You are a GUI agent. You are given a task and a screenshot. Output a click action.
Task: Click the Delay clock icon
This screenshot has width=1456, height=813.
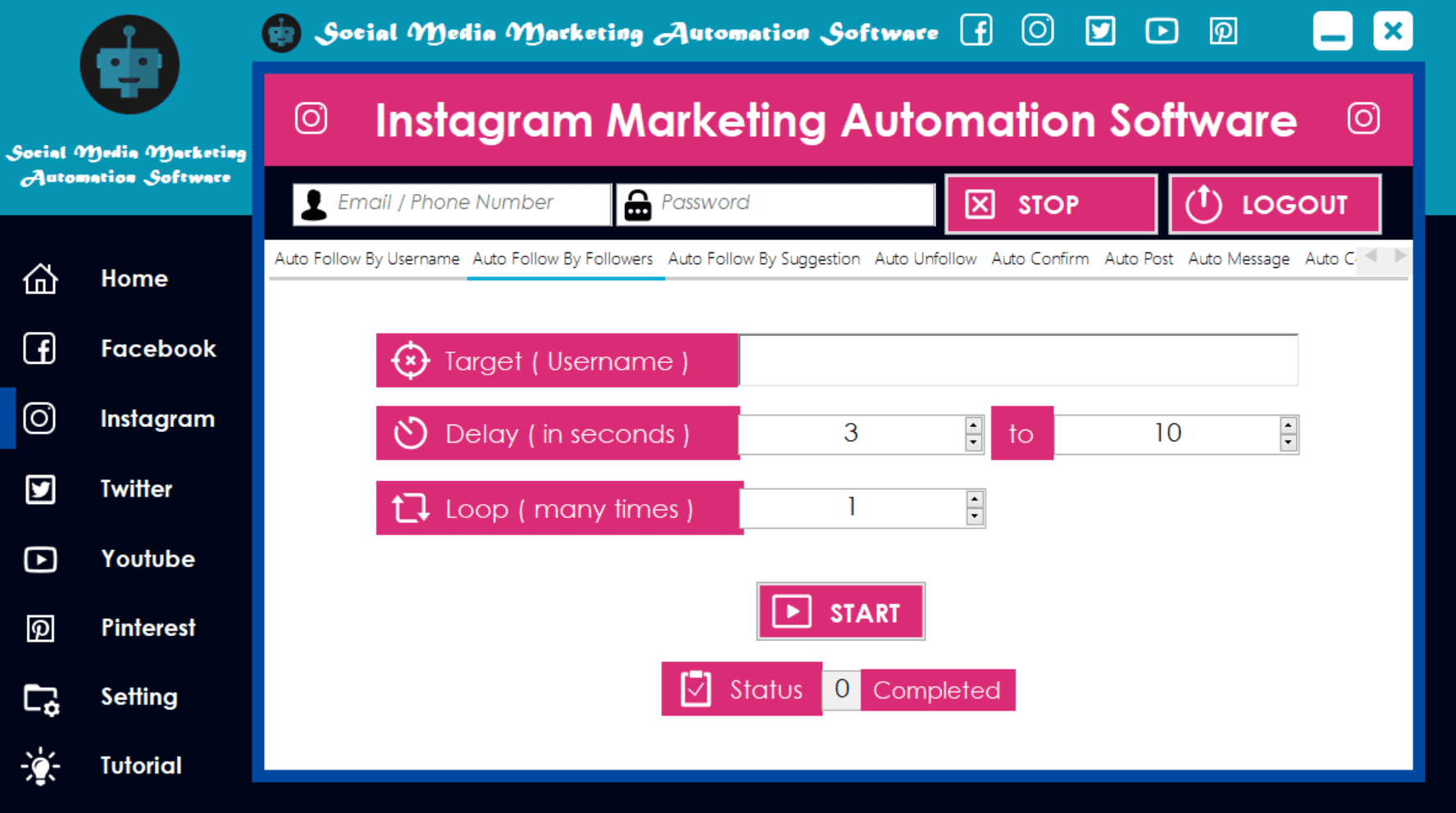(411, 434)
